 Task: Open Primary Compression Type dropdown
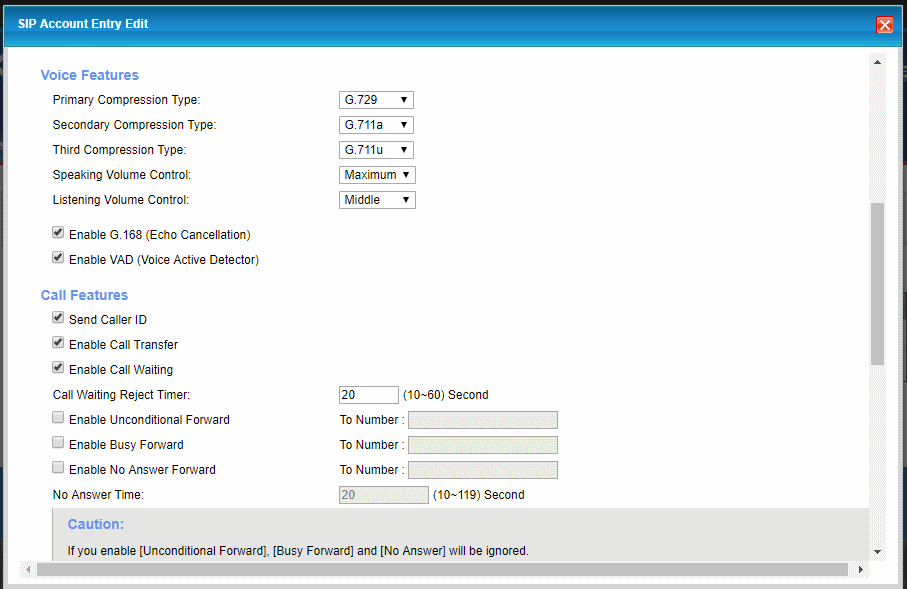(376, 100)
